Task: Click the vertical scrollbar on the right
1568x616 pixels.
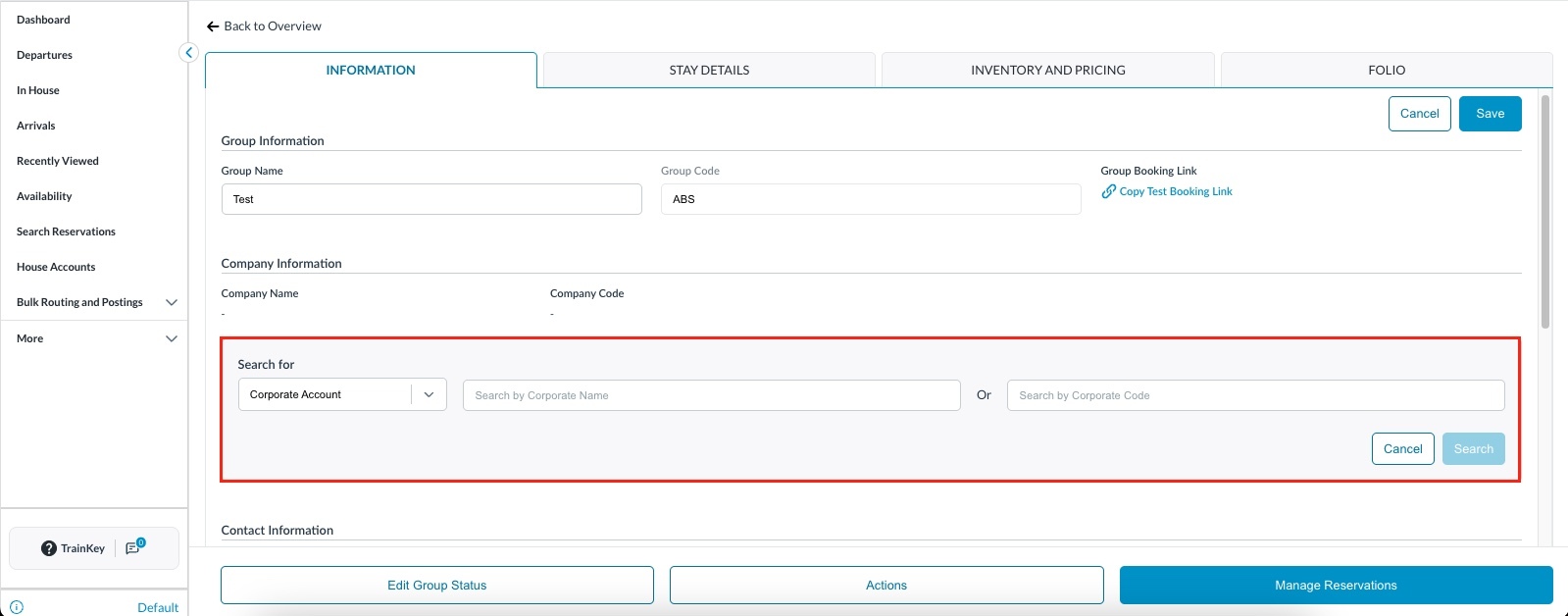Action: 1545,211
